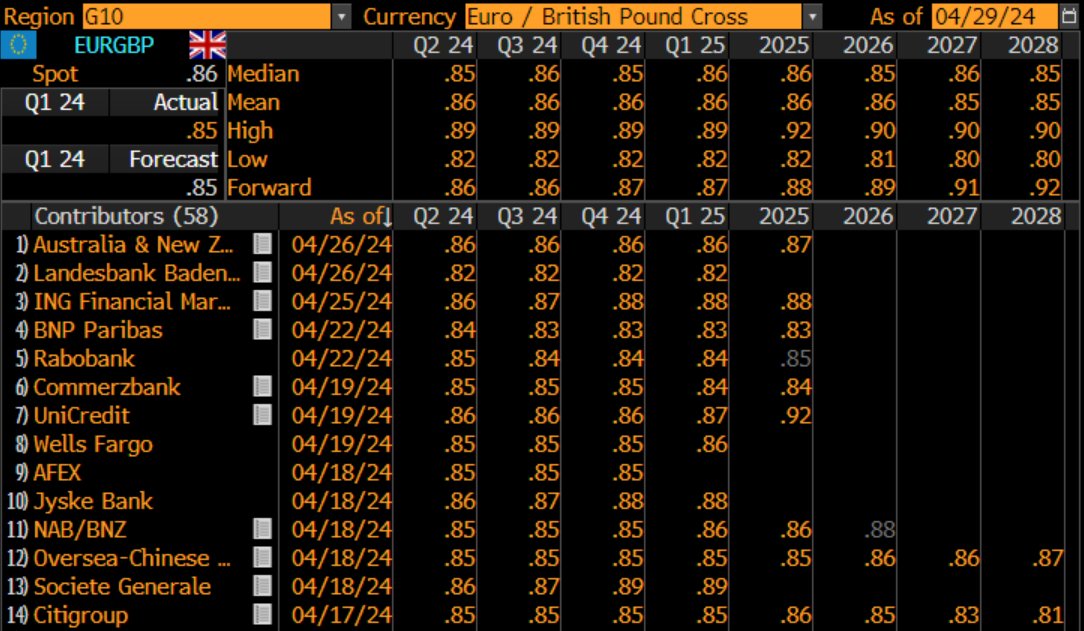1084x631 pixels.
Task: Select the BNP Paribas contributor
Action: coord(97,329)
